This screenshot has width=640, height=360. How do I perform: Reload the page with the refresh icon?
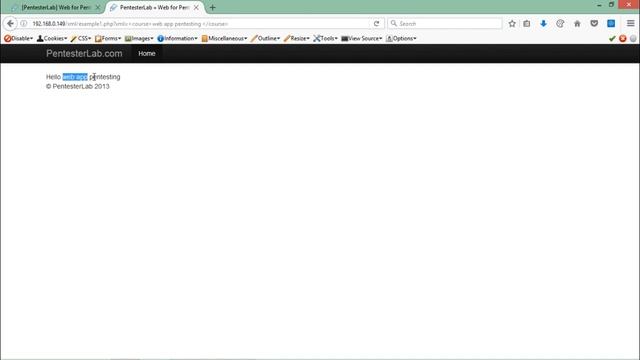click(376, 24)
